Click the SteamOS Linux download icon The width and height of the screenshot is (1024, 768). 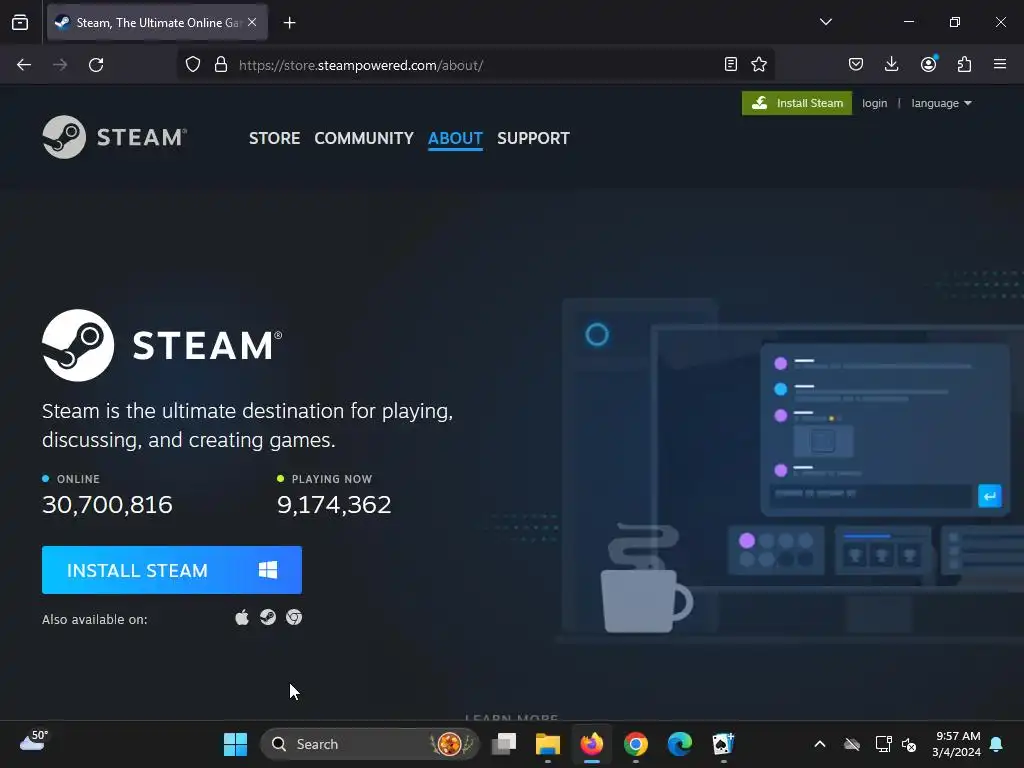268,617
